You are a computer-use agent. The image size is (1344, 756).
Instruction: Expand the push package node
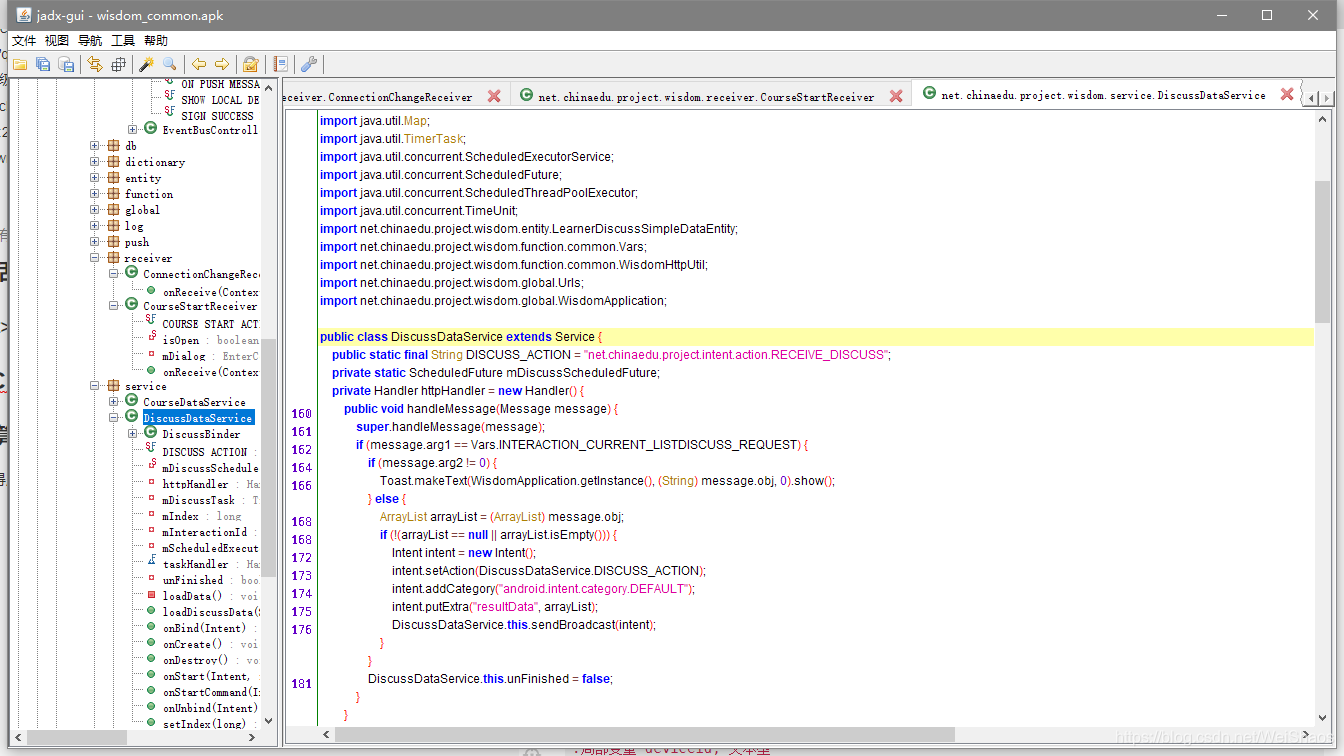click(95, 242)
